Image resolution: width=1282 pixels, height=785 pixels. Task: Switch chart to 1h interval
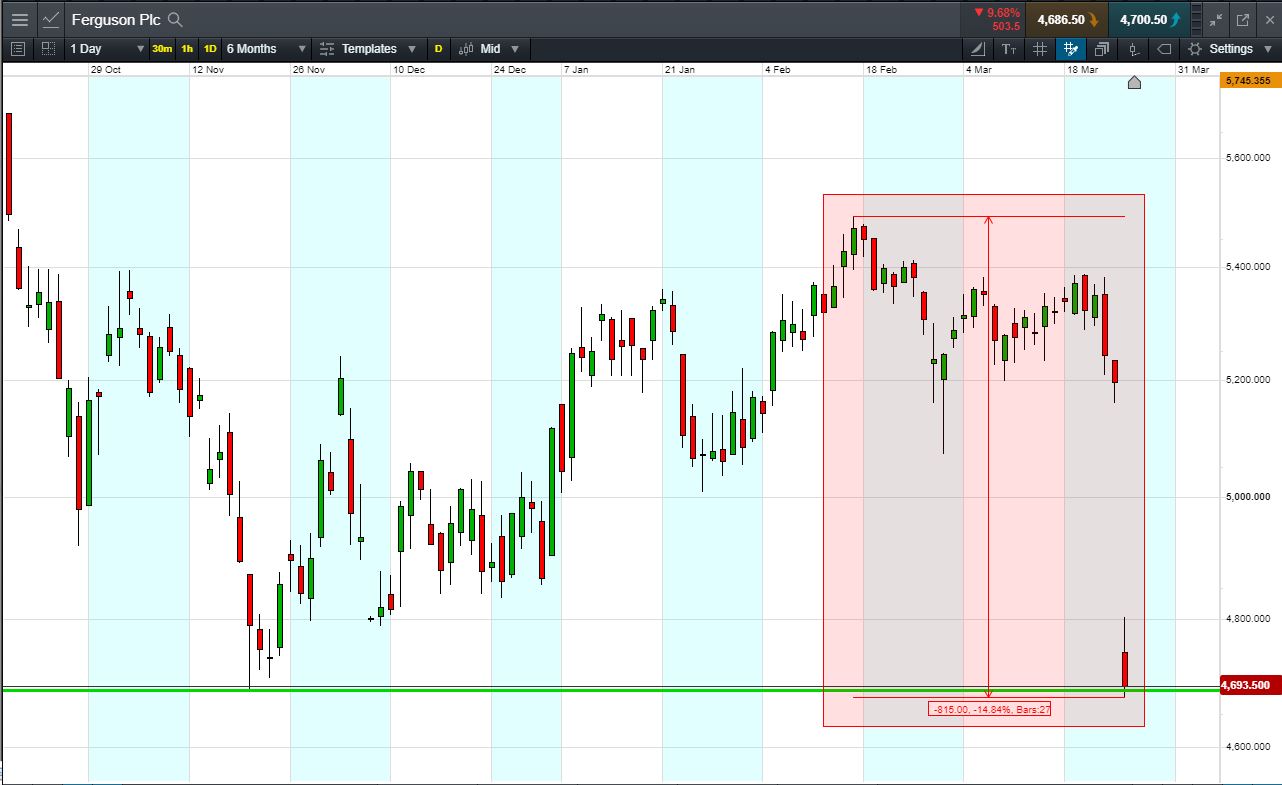[187, 48]
